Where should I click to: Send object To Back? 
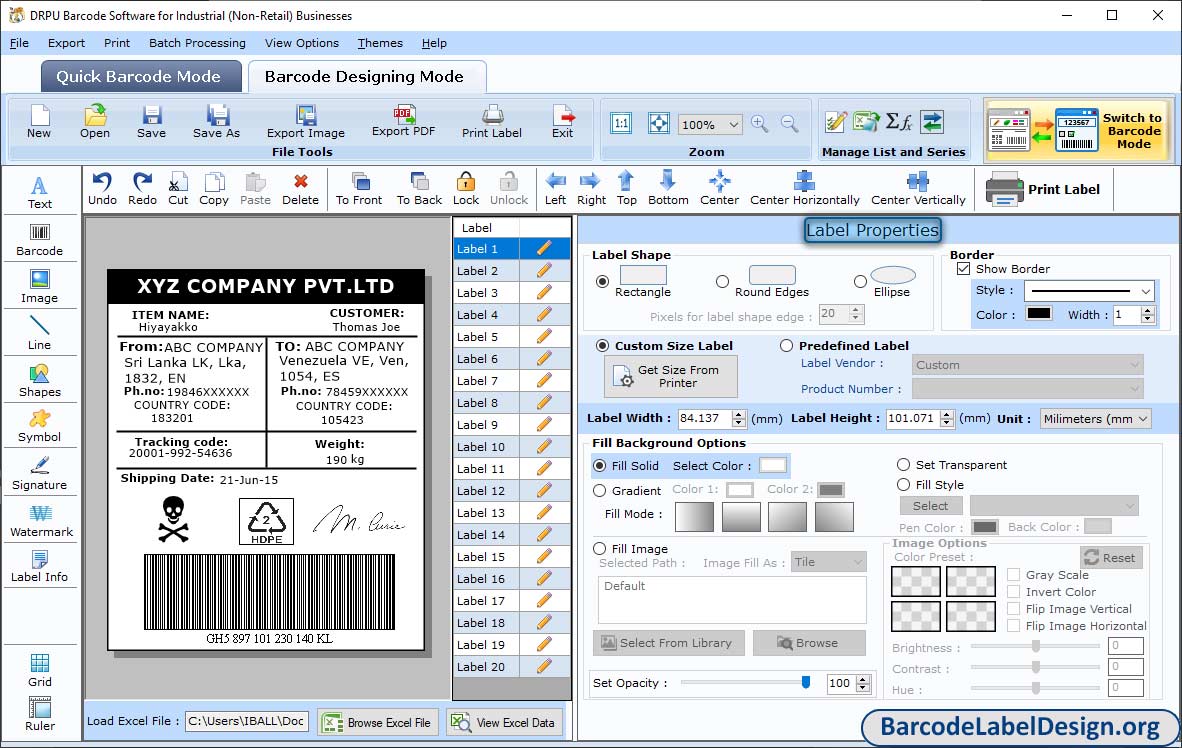419,189
